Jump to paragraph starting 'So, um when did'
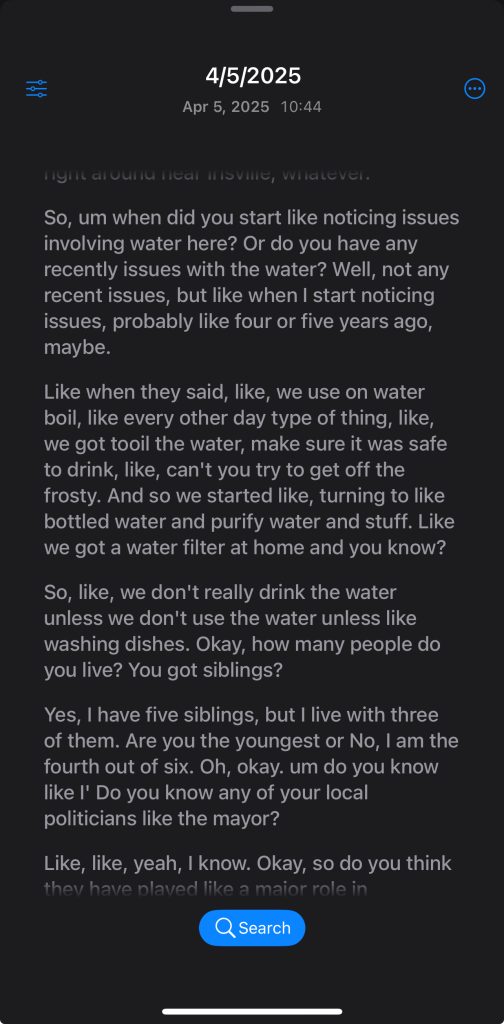 tap(252, 282)
